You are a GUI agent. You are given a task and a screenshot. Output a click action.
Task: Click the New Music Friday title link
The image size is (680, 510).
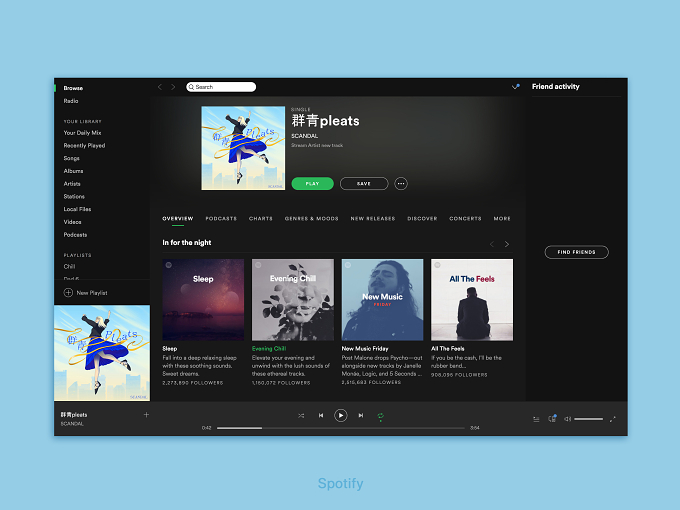pos(365,348)
